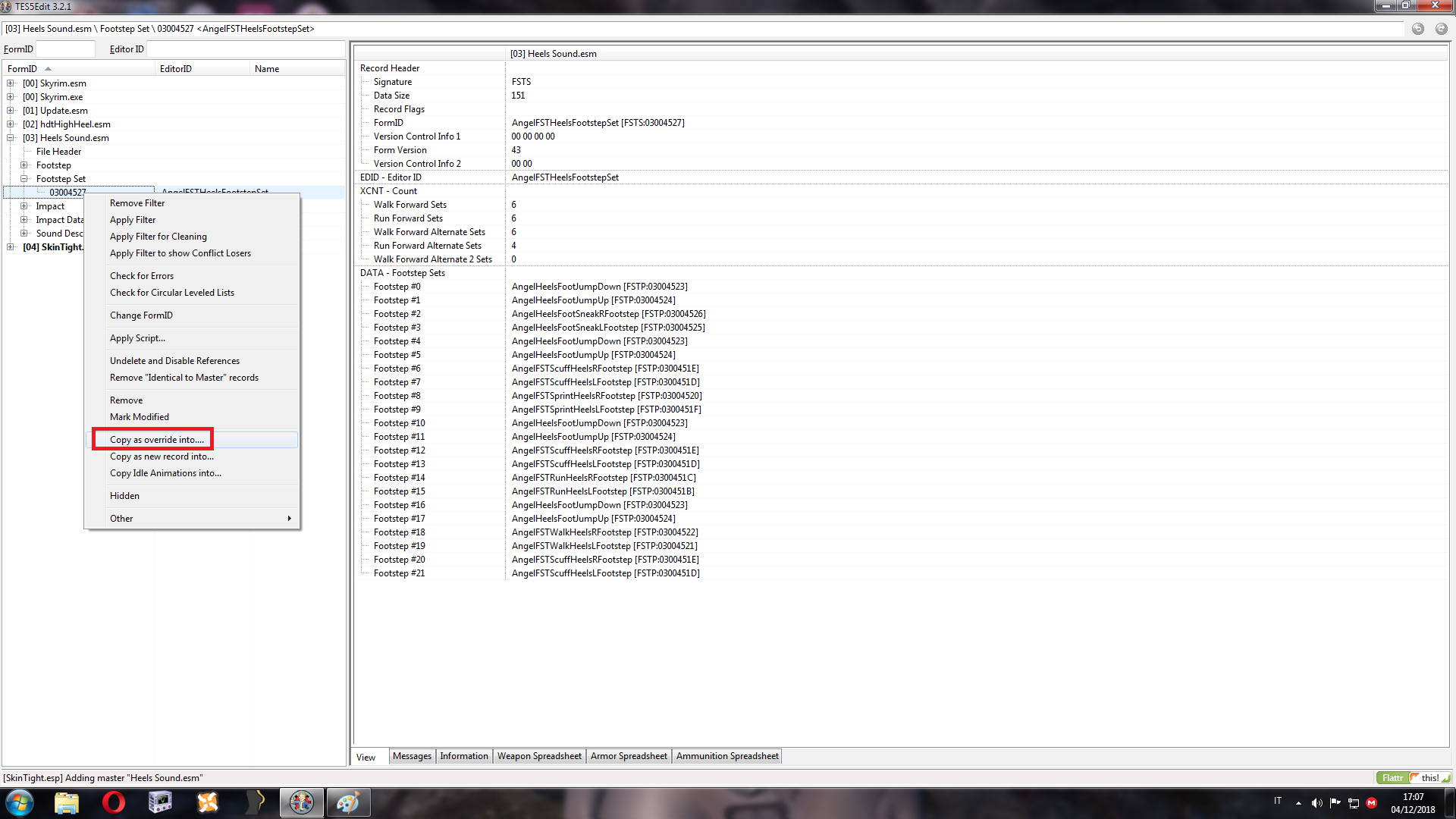Select Remove Filter from context menu

click(x=193, y=203)
